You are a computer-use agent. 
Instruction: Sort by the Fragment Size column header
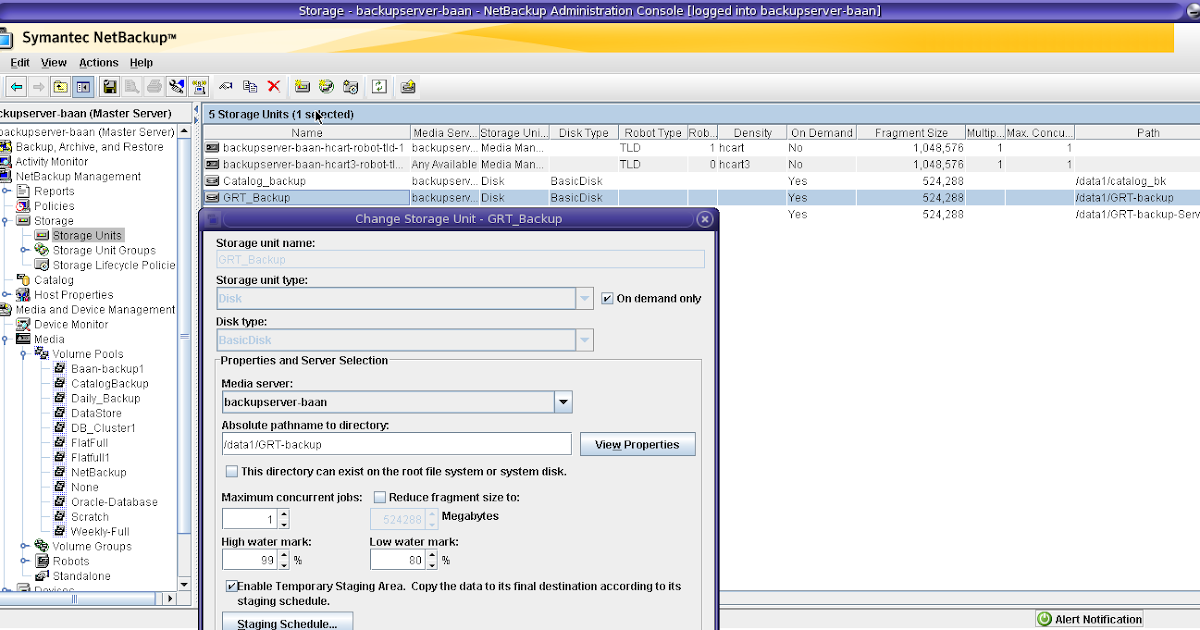(x=911, y=133)
